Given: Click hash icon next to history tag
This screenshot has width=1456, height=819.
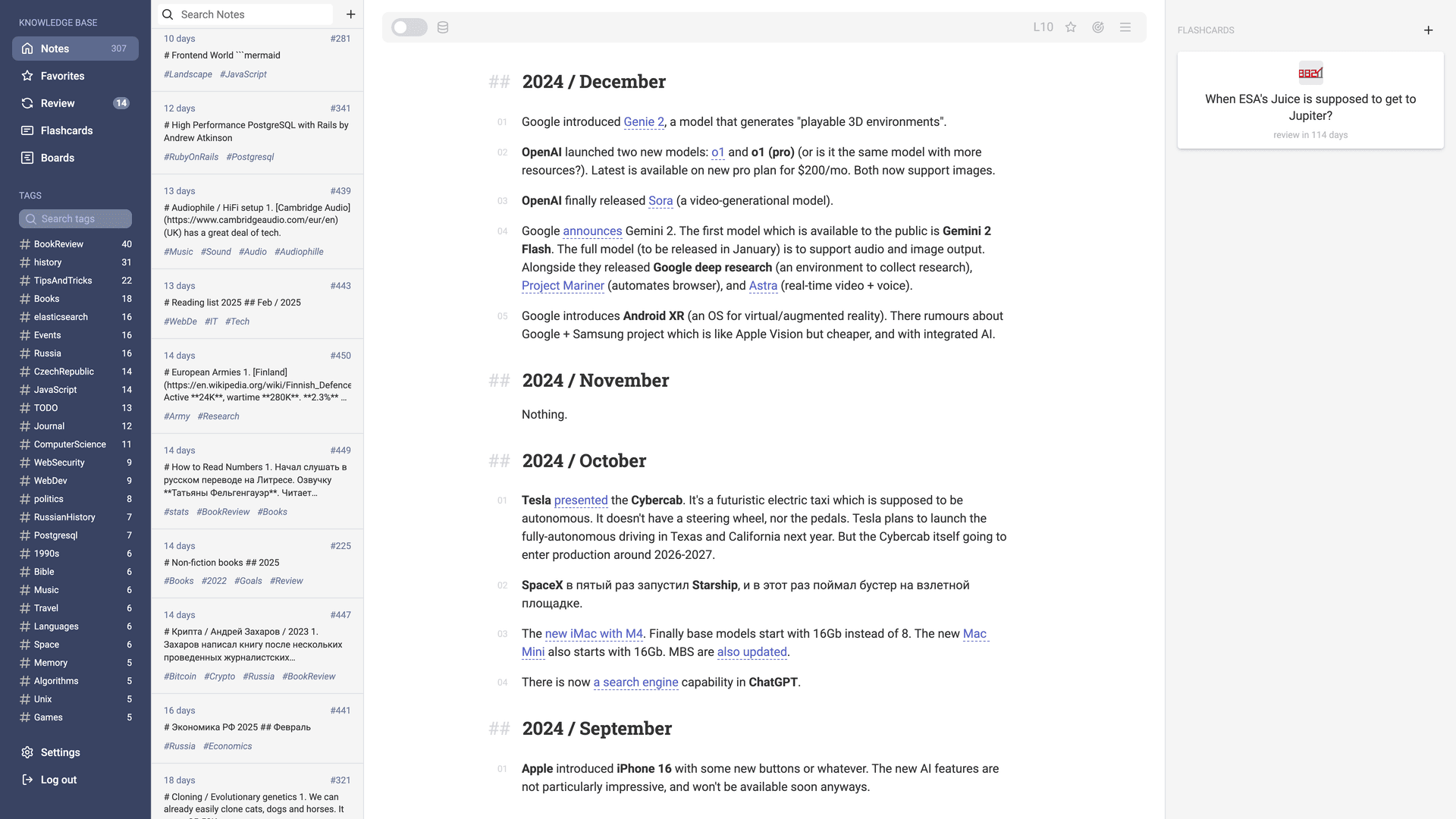Looking at the screenshot, I should pos(25,262).
